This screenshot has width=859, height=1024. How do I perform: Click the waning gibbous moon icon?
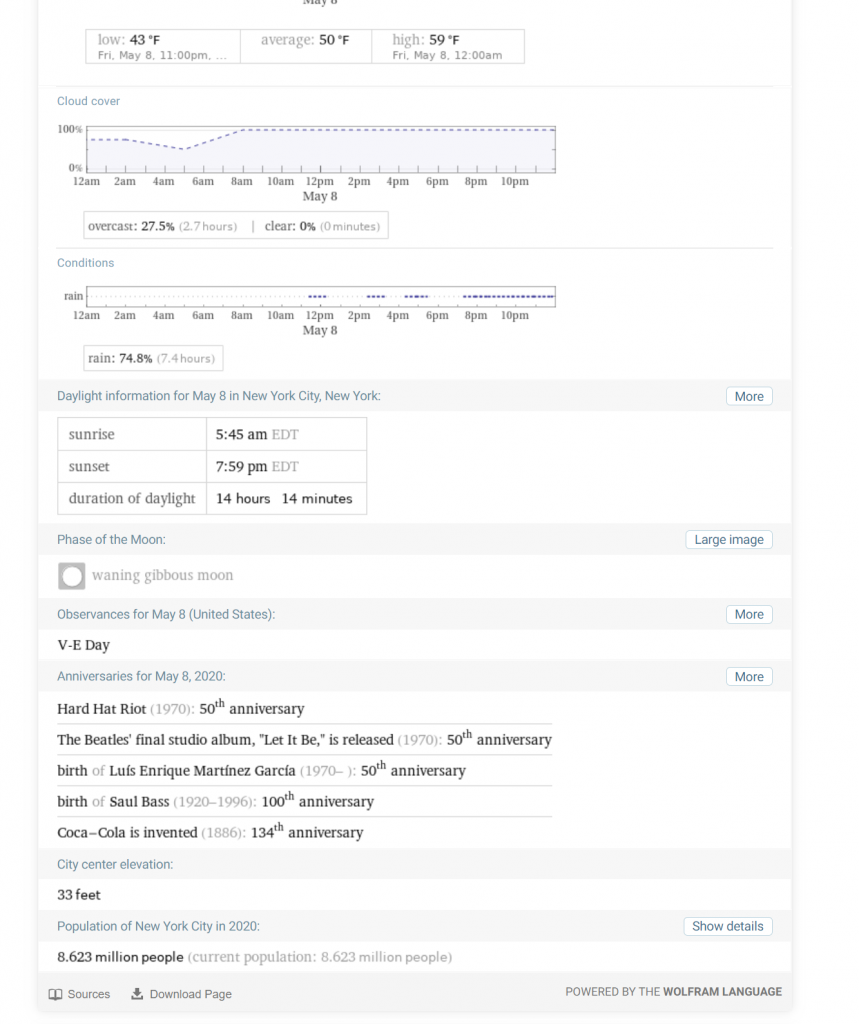(71, 576)
